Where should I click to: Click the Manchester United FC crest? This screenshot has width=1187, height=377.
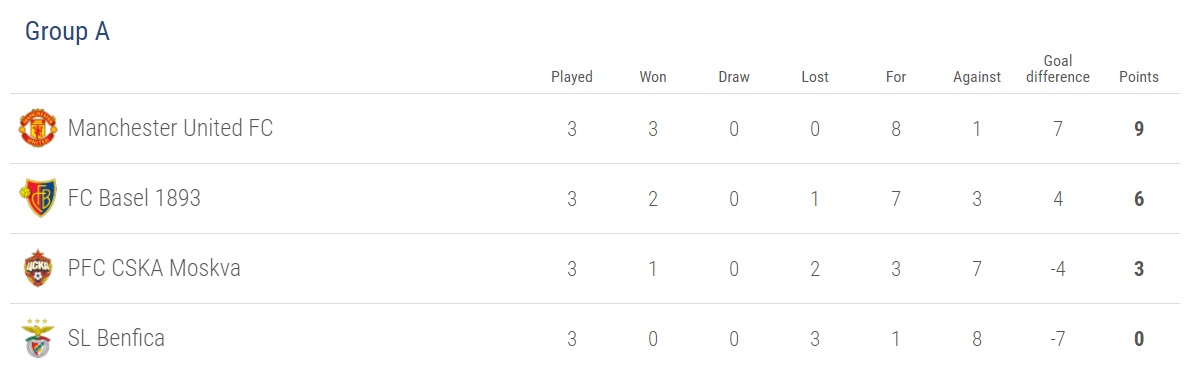coord(37,128)
